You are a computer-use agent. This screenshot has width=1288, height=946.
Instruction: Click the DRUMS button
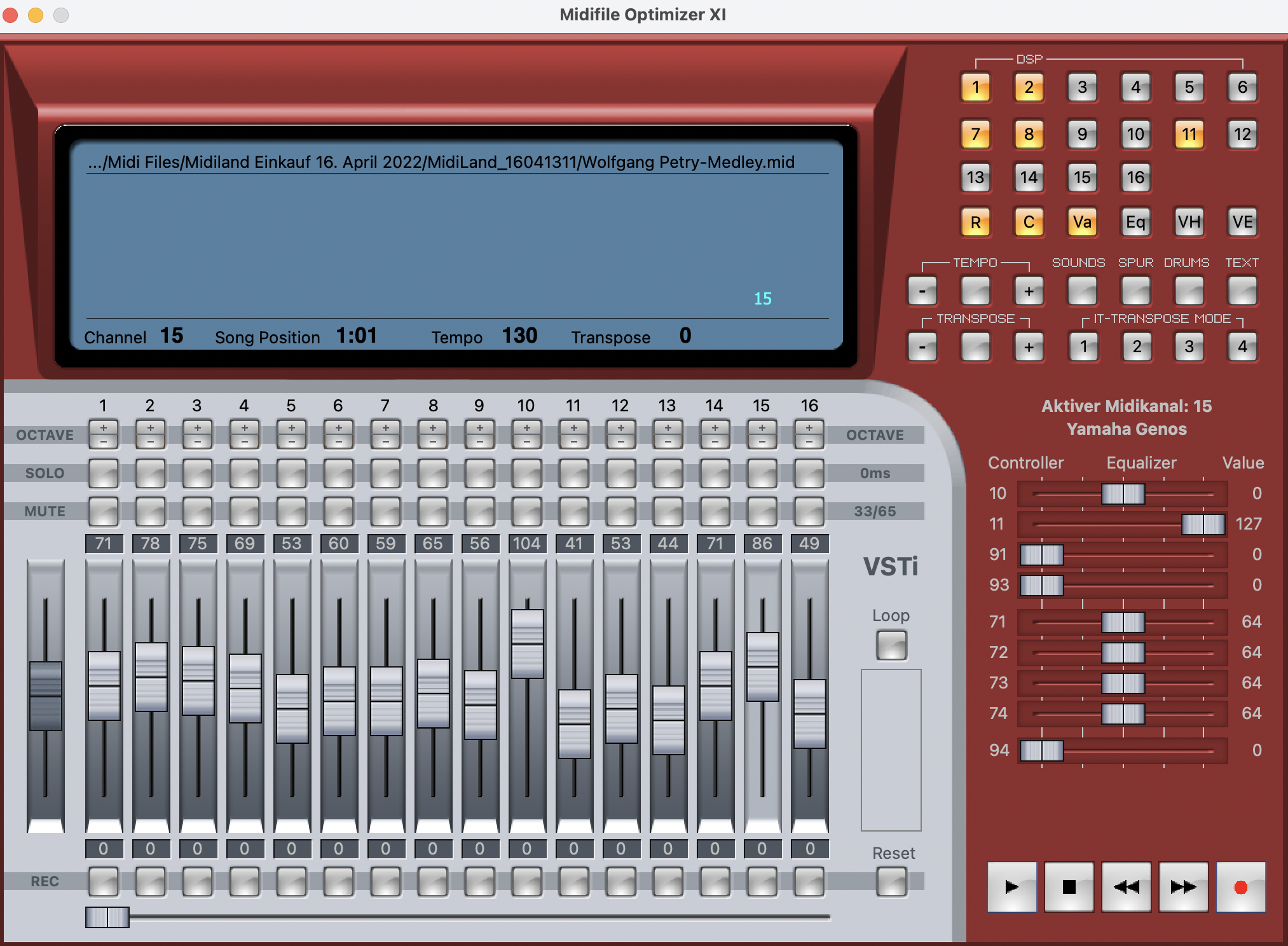coord(1189,292)
